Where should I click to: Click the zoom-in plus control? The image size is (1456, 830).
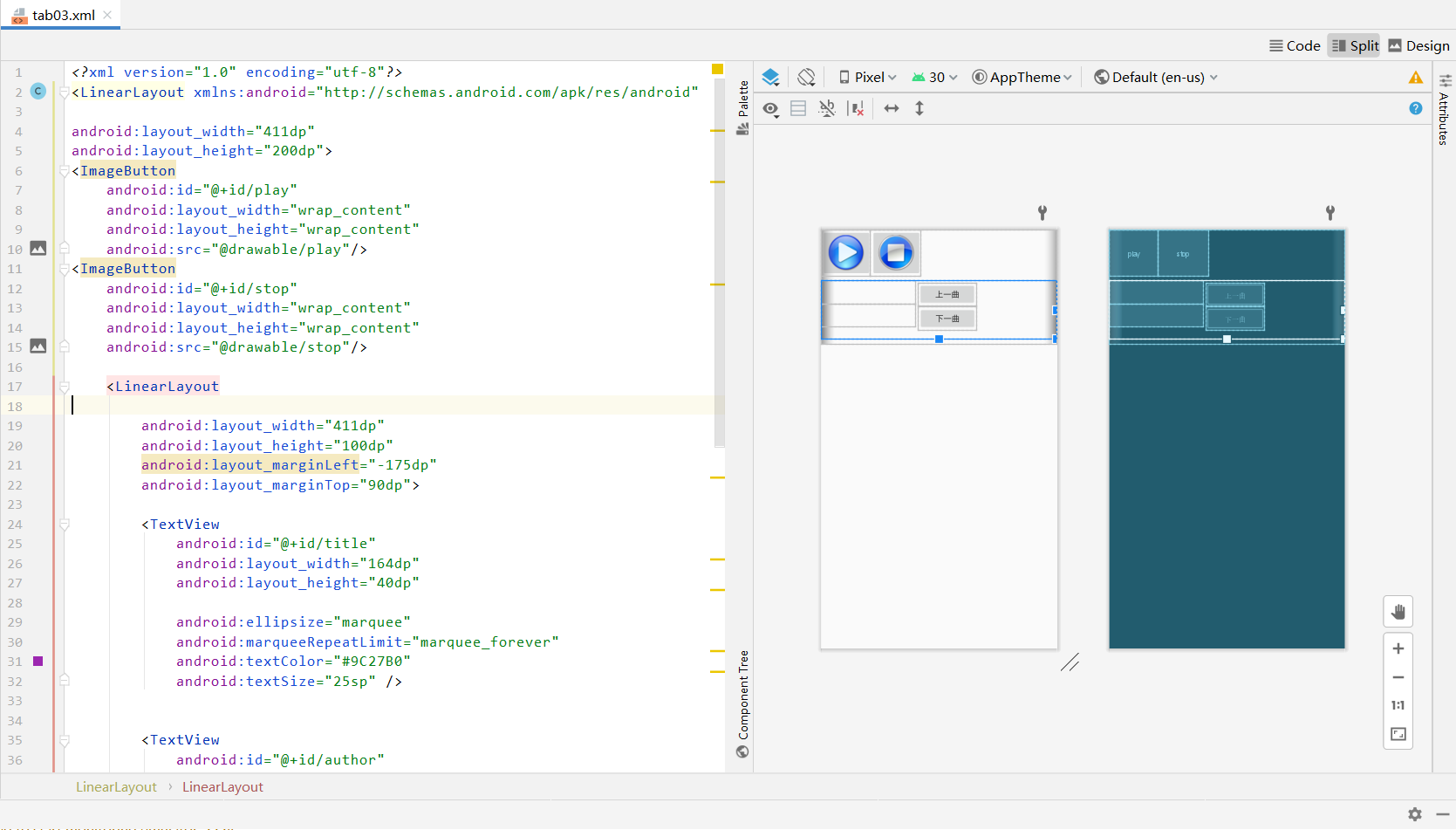1398,648
